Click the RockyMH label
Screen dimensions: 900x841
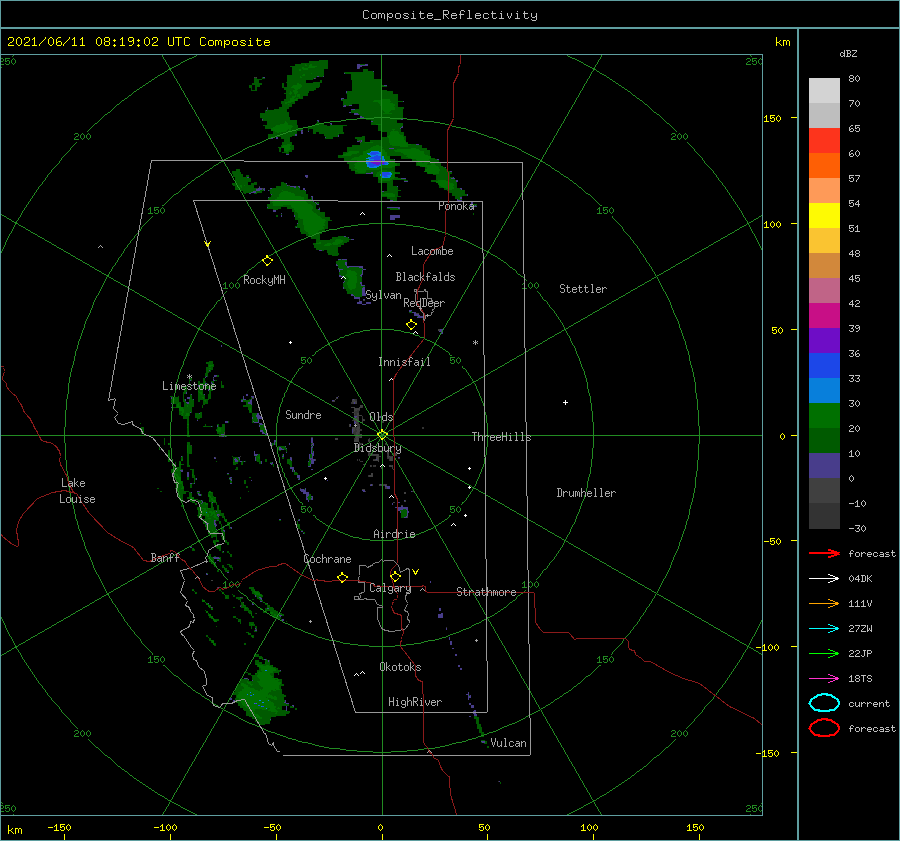(264, 280)
